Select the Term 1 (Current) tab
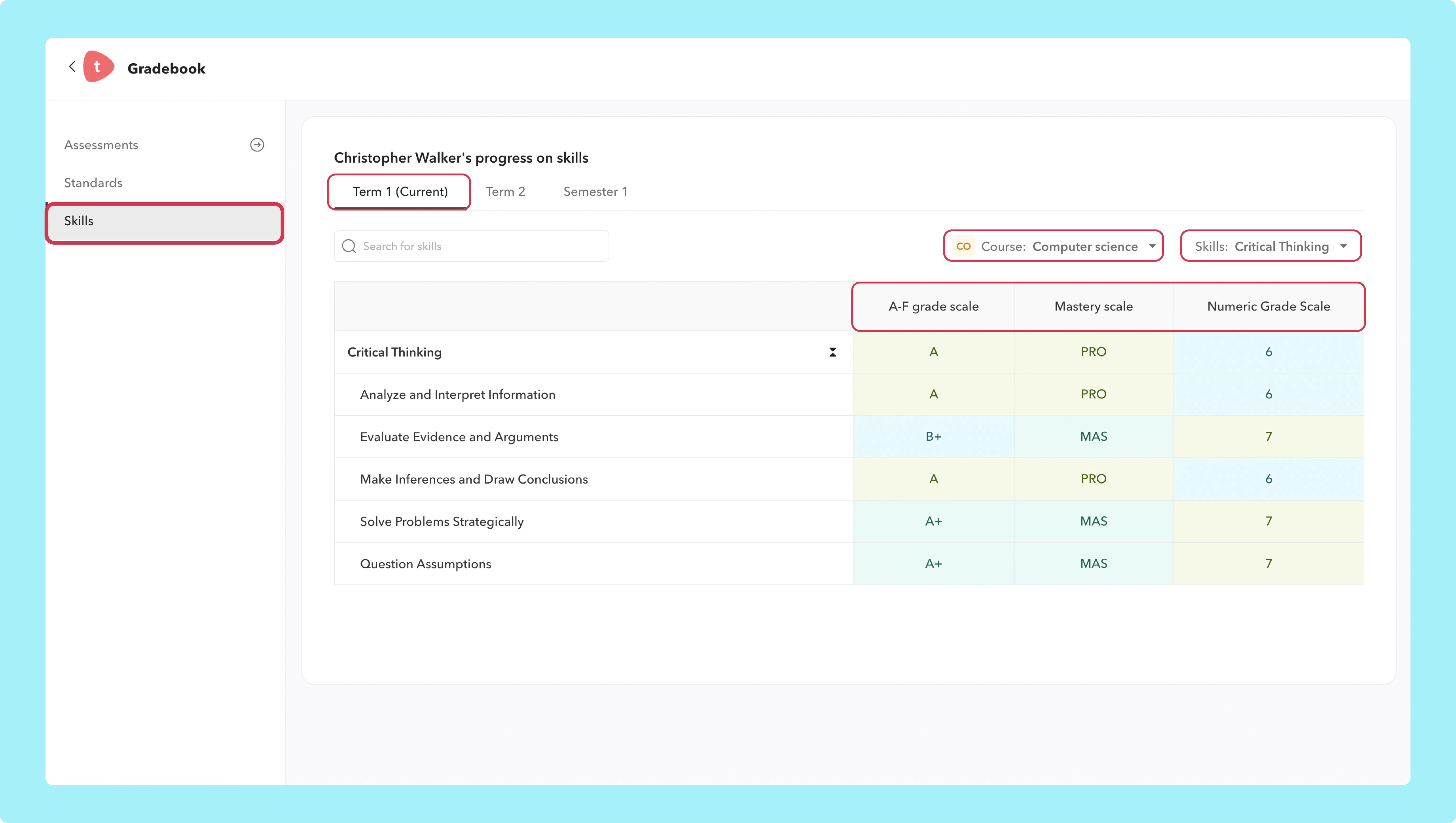The width and height of the screenshot is (1456, 823). click(400, 192)
